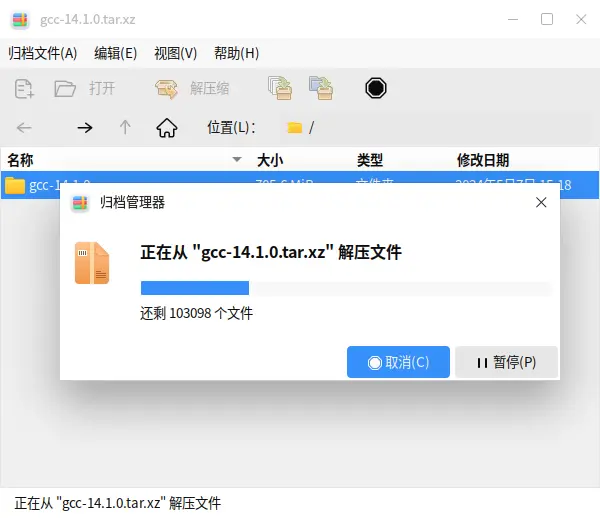Click the 还剩 103098 个文件 text
This screenshot has height=518, width=600.
coord(196,313)
